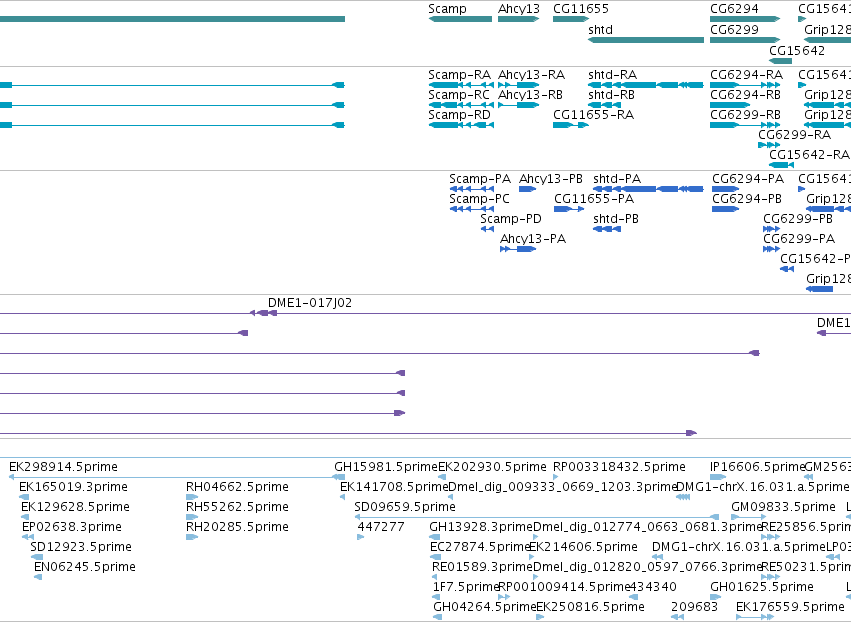Select EST GH04264.5prime
The height and width of the screenshot is (622, 851).
point(437,617)
